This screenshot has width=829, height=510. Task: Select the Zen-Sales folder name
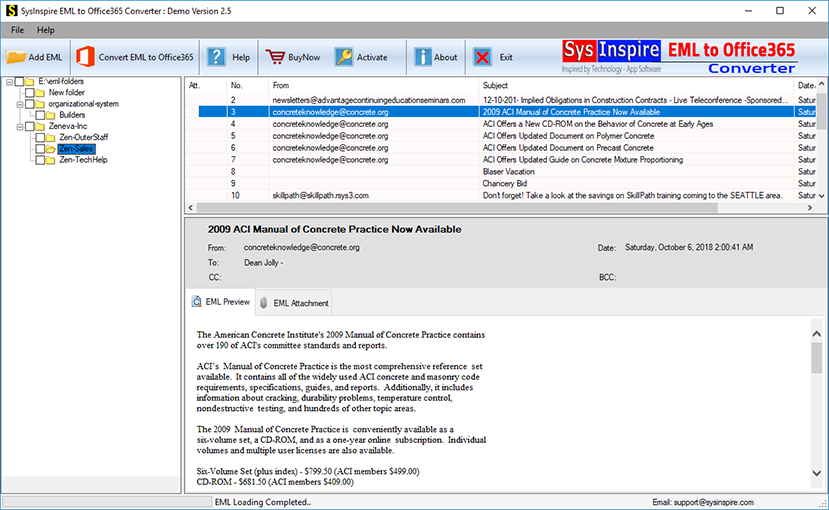pyautogui.click(x=76, y=149)
